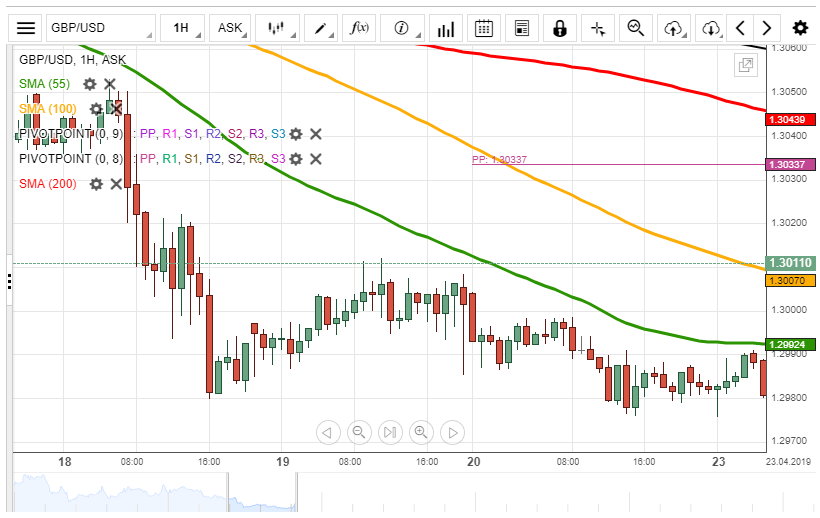Click the cloud download load icon
This screenshot has width=820, height=518.
[x=711, y=28]
